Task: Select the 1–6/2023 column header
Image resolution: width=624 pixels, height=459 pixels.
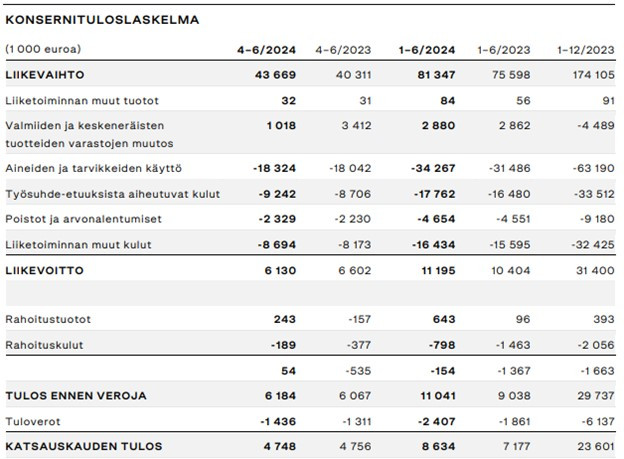Action: pyautogui.click(x=503, y=50)
